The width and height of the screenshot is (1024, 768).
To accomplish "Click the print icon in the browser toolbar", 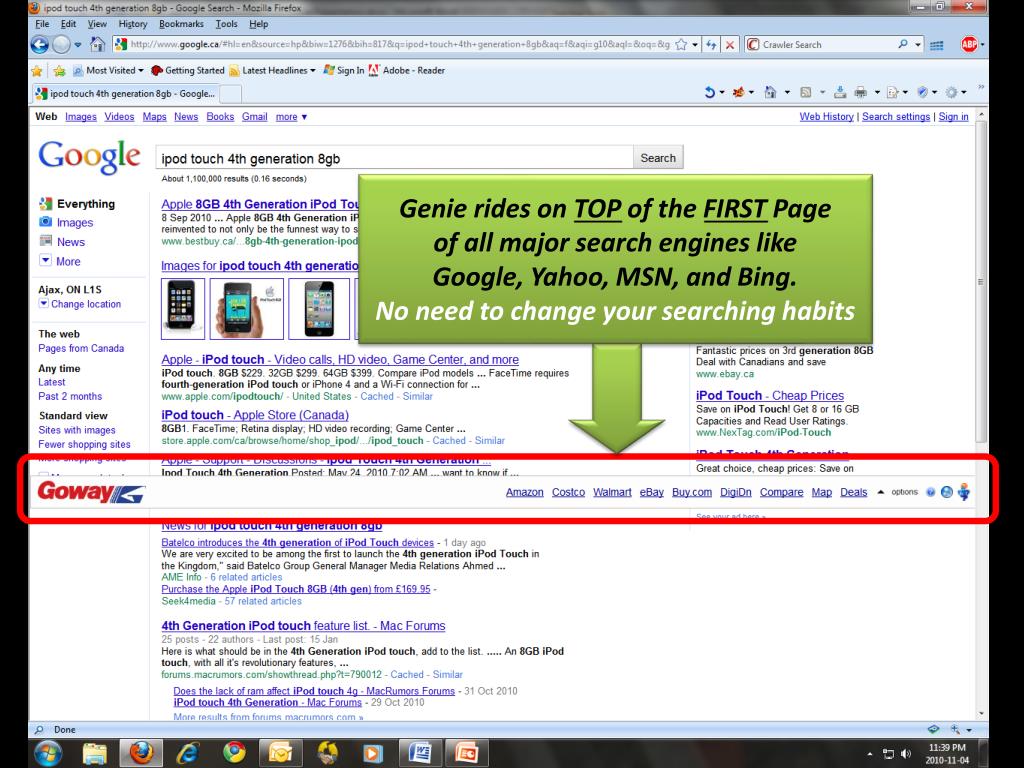I will coord(861,92).
